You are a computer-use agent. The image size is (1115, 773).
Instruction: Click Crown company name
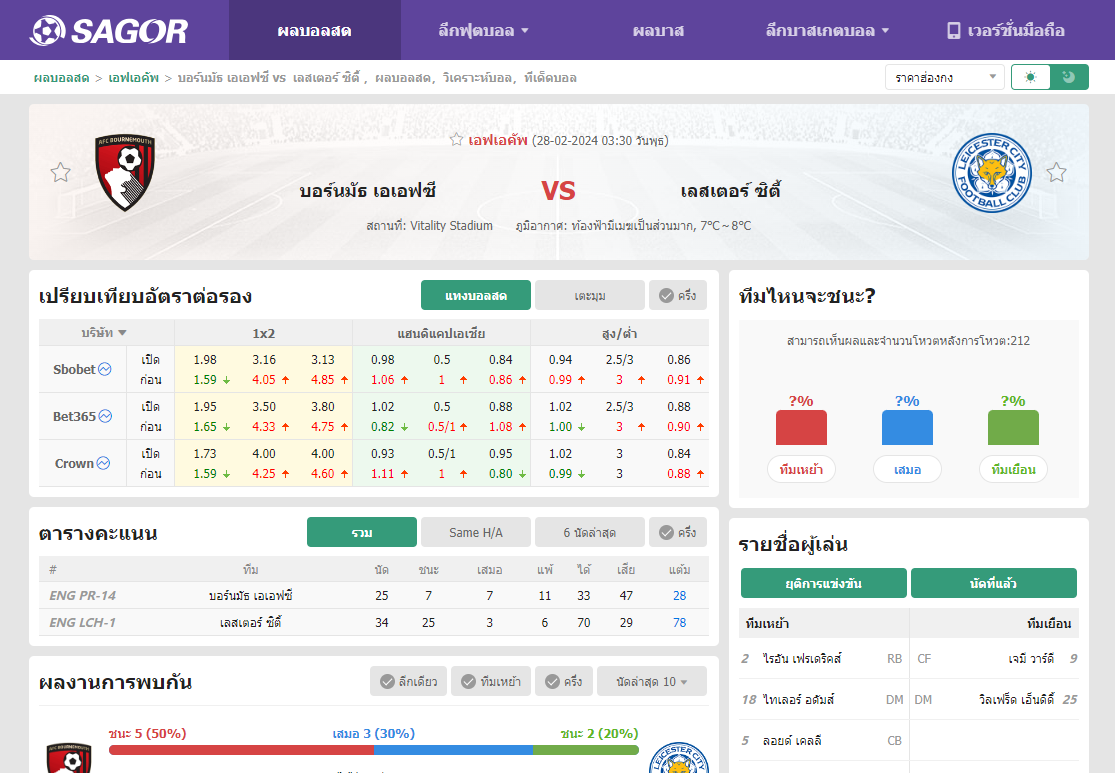(74, 463)
